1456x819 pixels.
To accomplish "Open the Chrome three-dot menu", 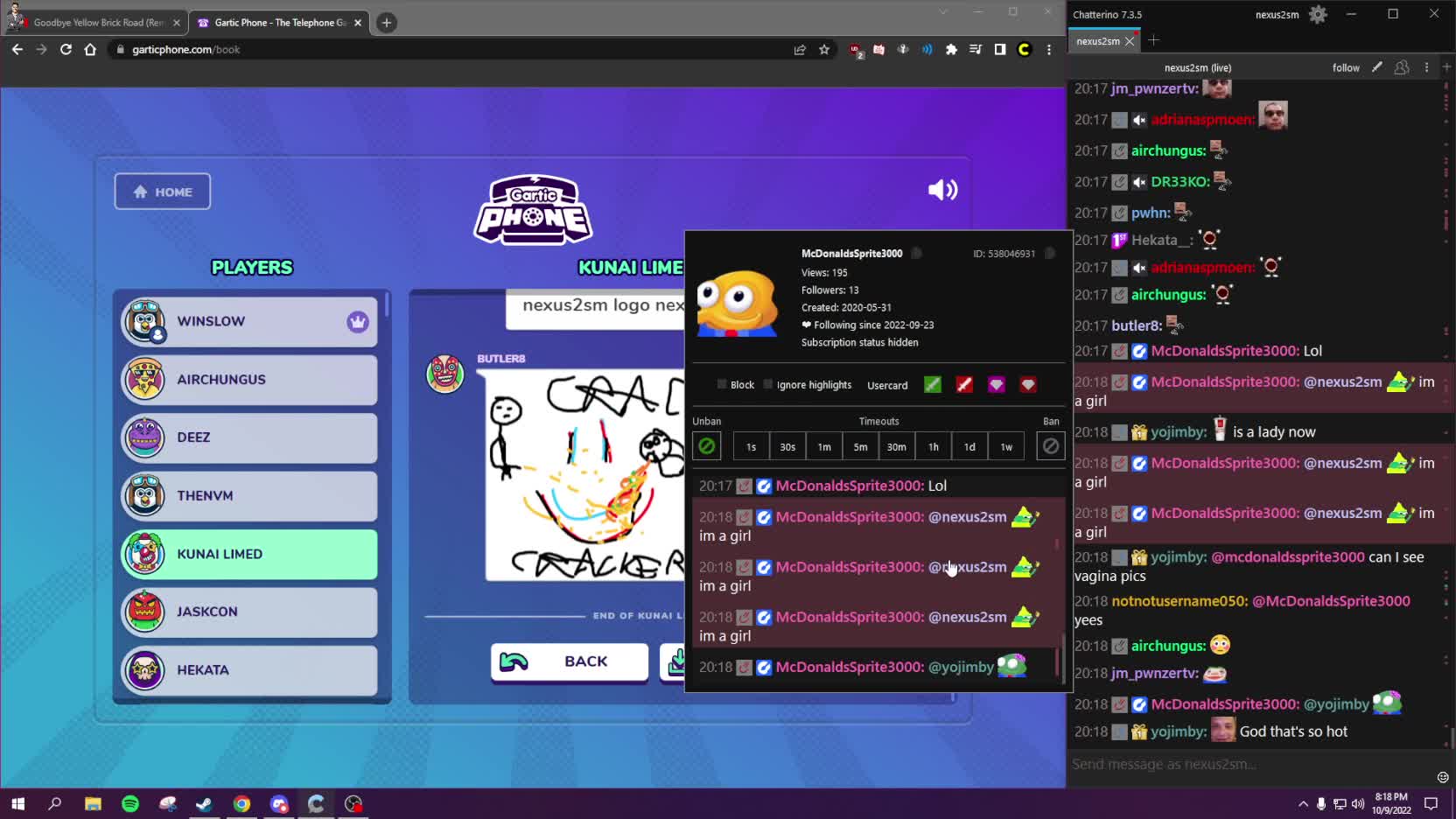I will 1049,50.
